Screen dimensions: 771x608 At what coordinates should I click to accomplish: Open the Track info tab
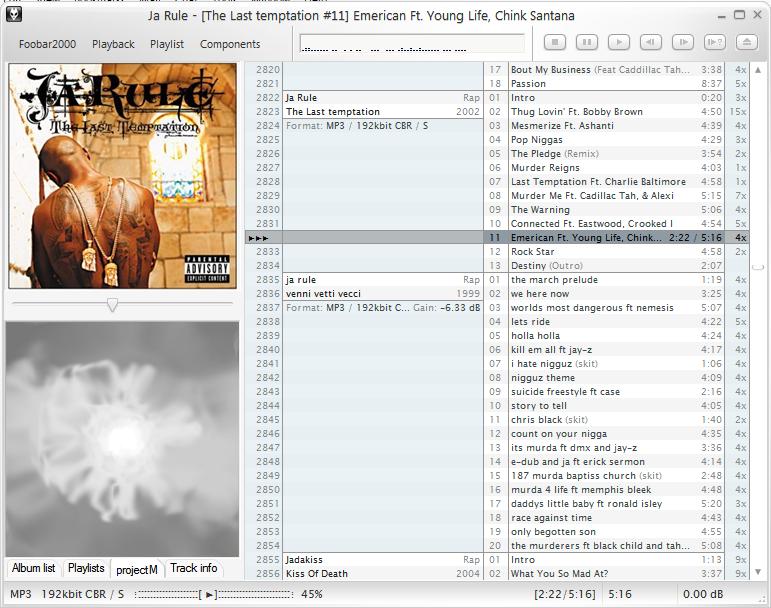pos(194,568)
